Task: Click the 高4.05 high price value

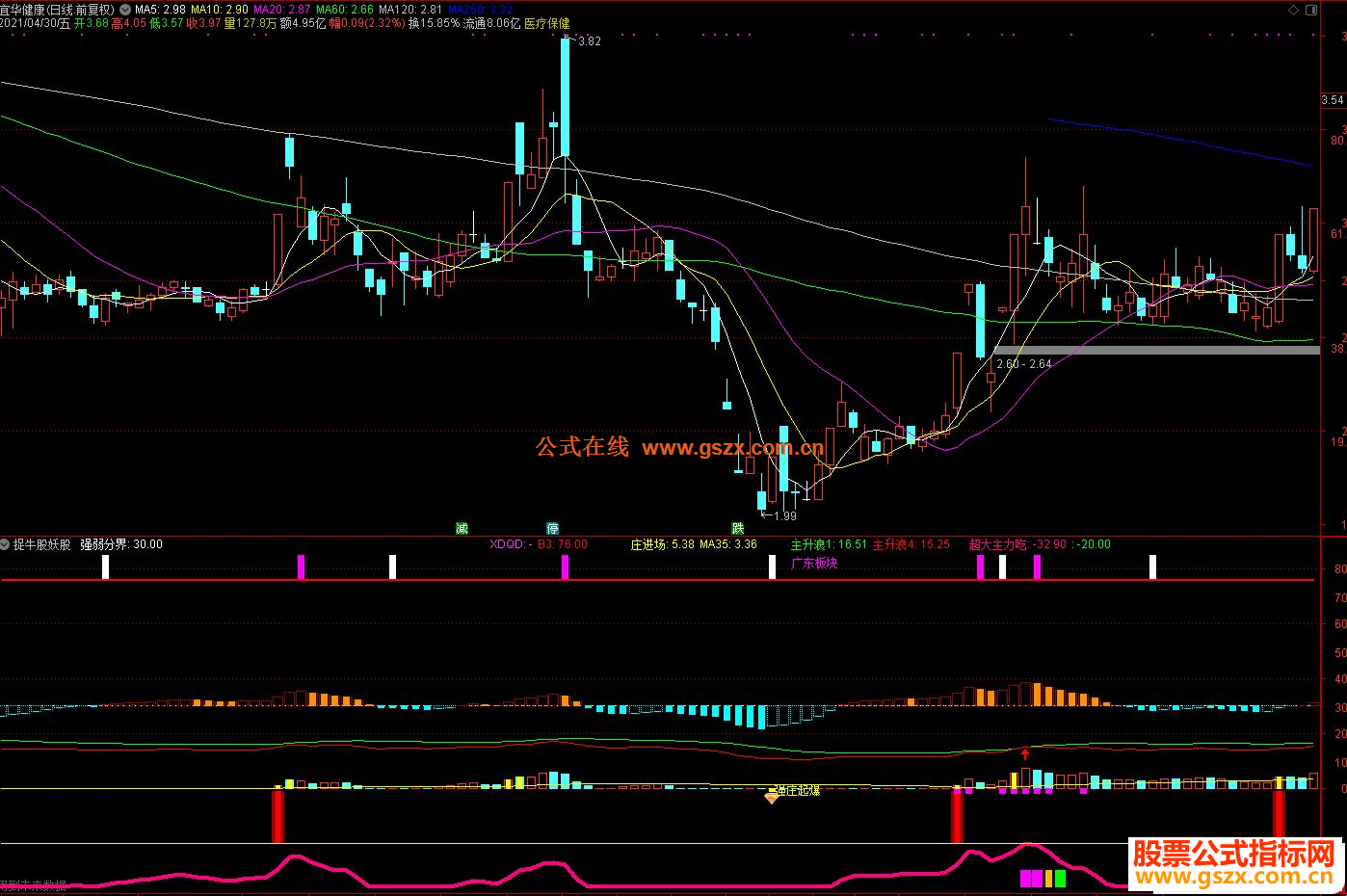Action: point(129,23)
